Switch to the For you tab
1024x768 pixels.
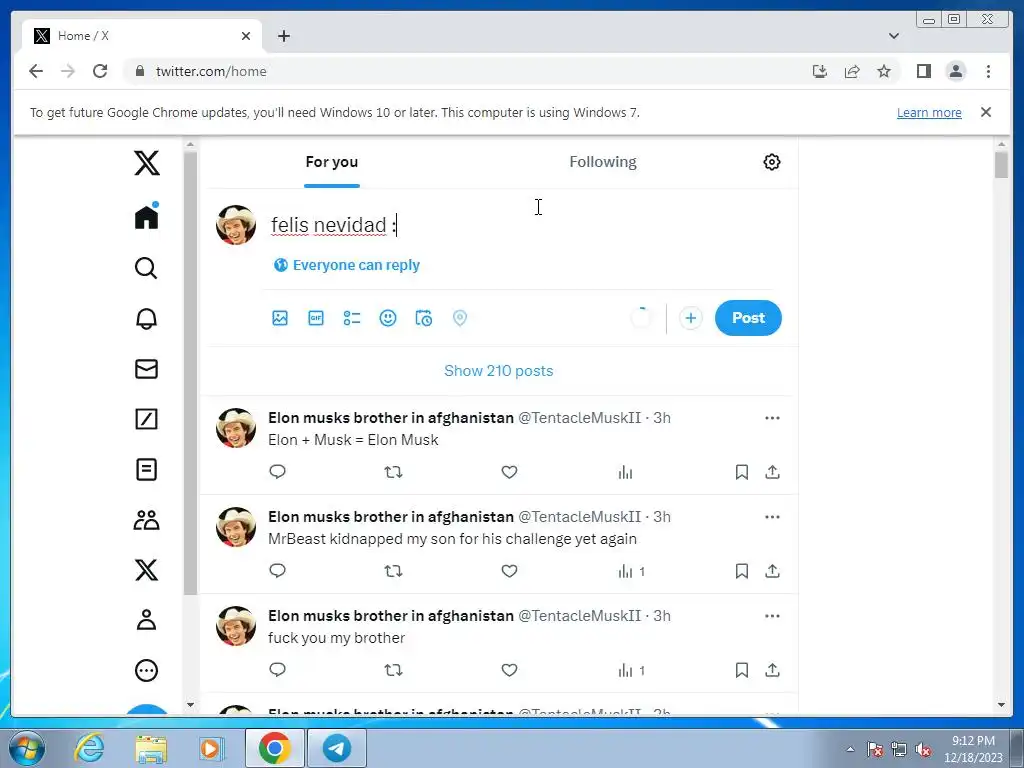pos(332,162)
